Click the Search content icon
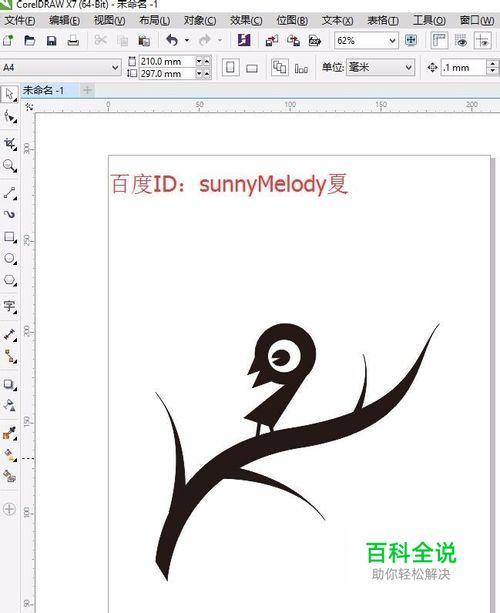500x613 pixels. pos(244,40)
